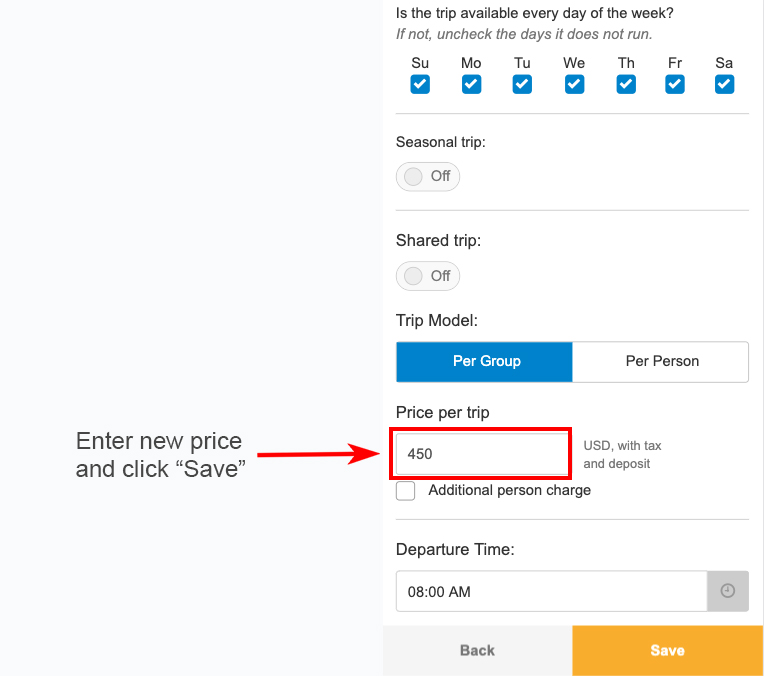Check the Additional person charge box
This screenshot has width=764, height=676.
coord(406,491)
